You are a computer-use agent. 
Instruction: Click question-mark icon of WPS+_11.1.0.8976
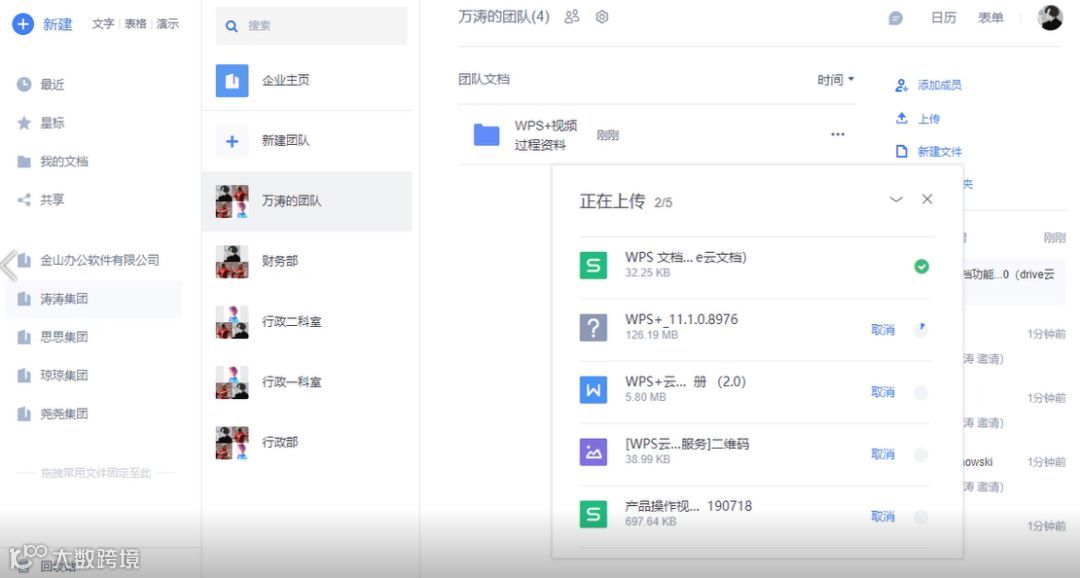[593, 327]
